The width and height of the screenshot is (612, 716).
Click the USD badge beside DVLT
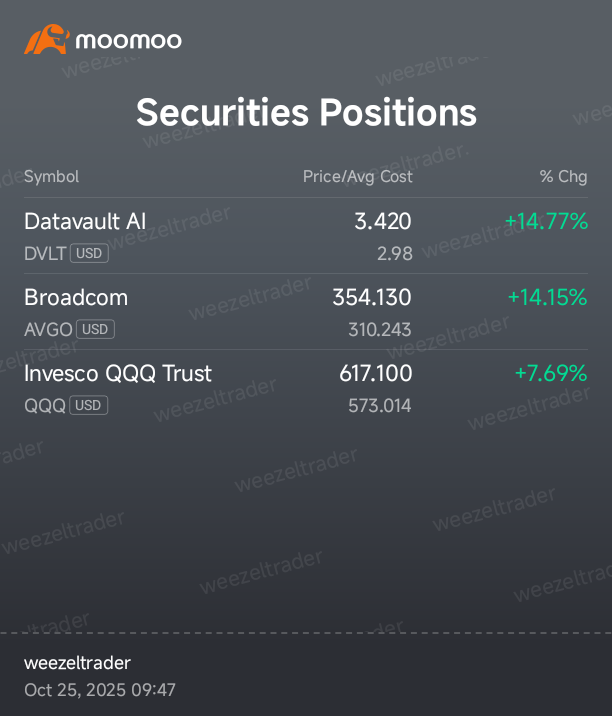(89, 253)
